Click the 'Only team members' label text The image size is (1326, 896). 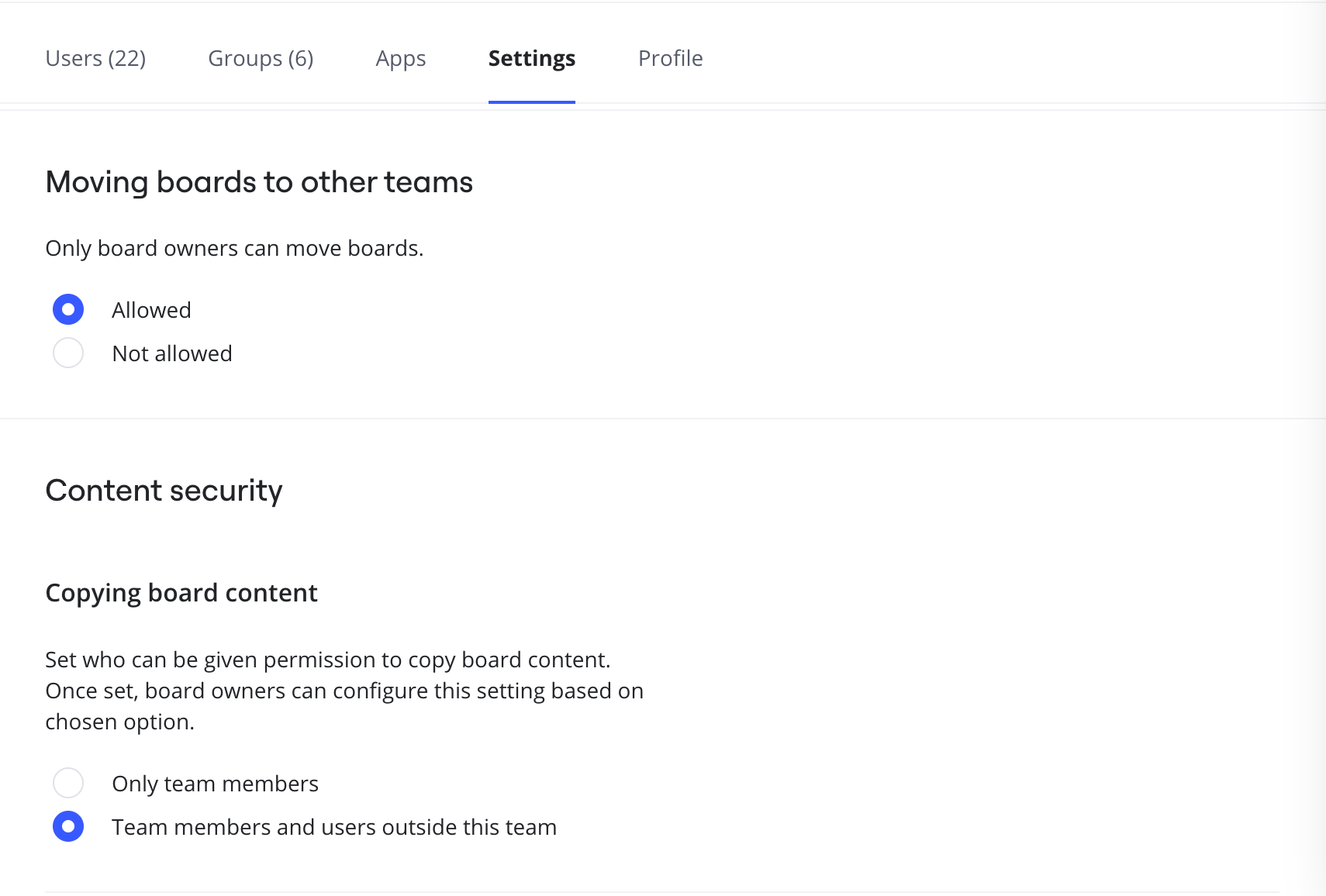point(215,784)
